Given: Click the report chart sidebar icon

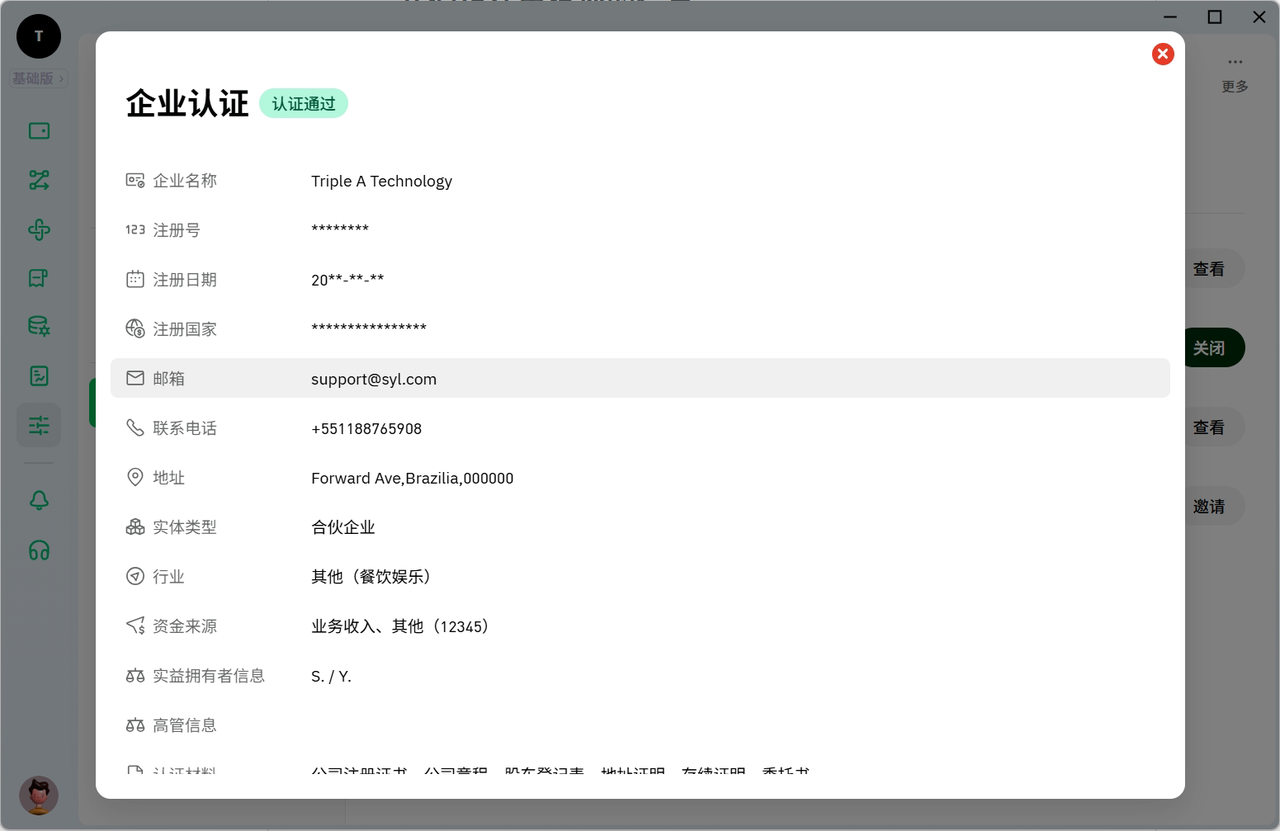Looking at the screenshot, I should [39, 376].
